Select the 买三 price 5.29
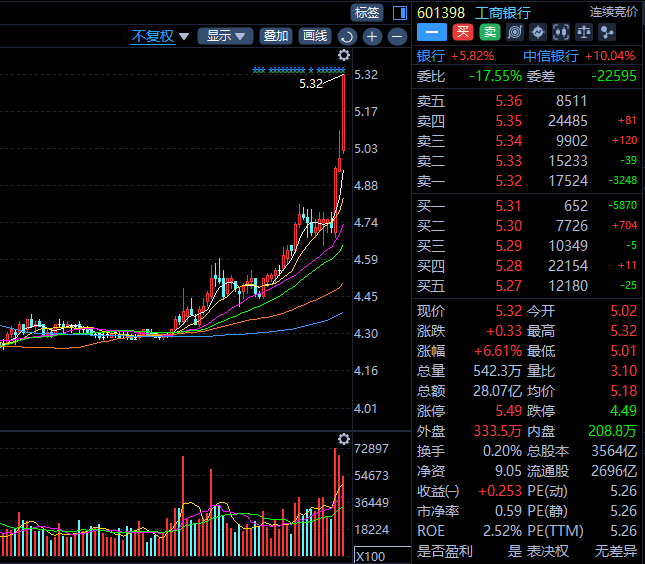Image resolution: width=645 pixels, height=564 pixels. tap(508, 246)
